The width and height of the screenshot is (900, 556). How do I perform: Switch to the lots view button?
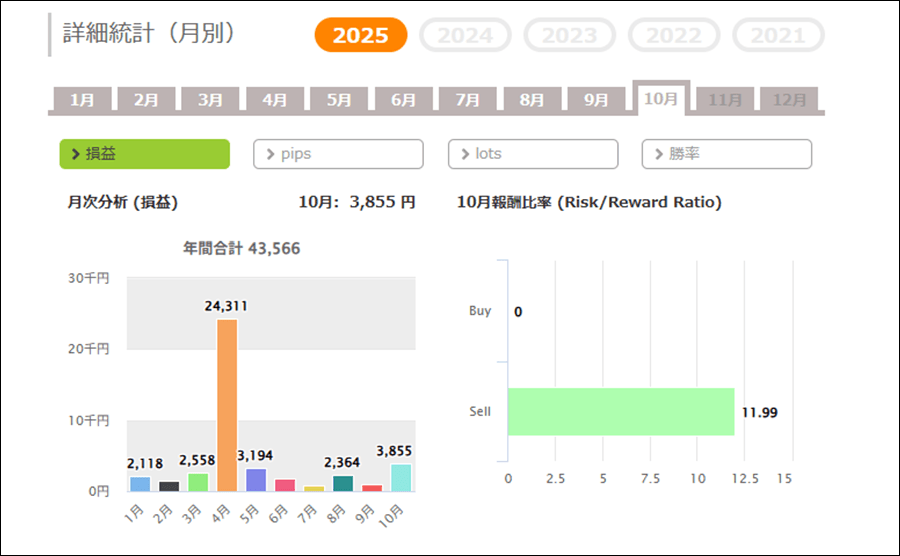tap(533, 154)
